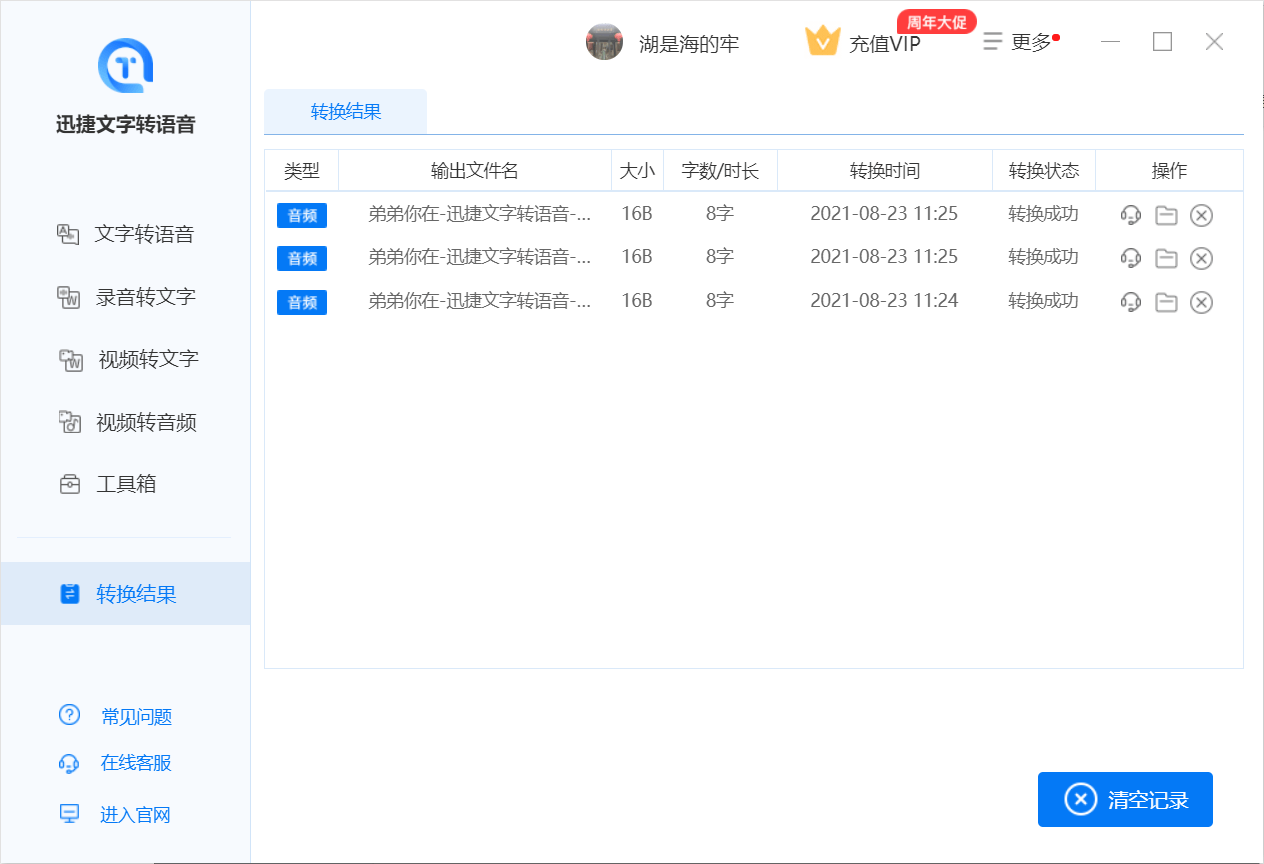The image size is (1264, 864).
Task: Click 转换成功 status in the 11:24 row
Action: pos(1043,300)
